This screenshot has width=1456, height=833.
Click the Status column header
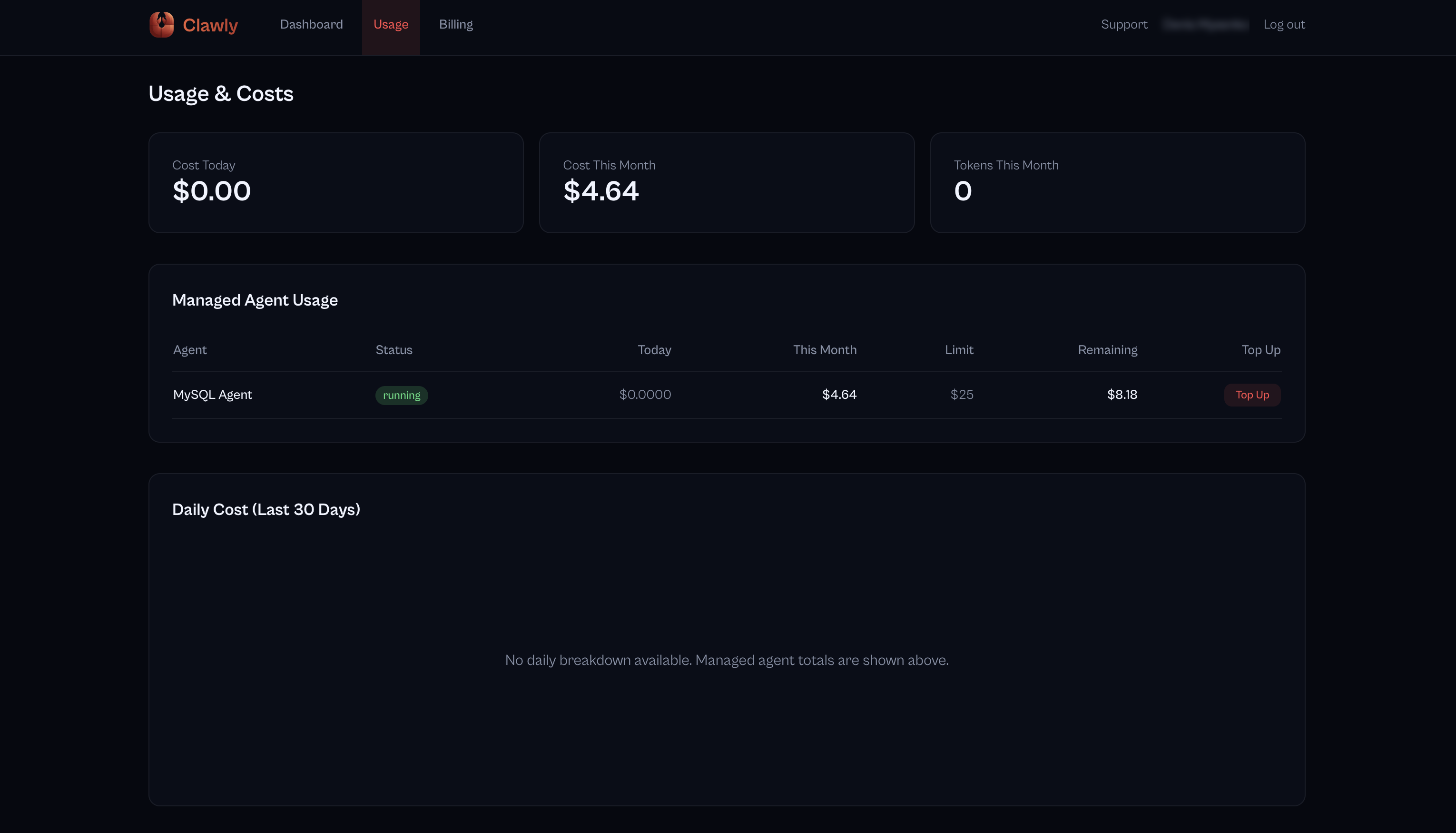394,349
